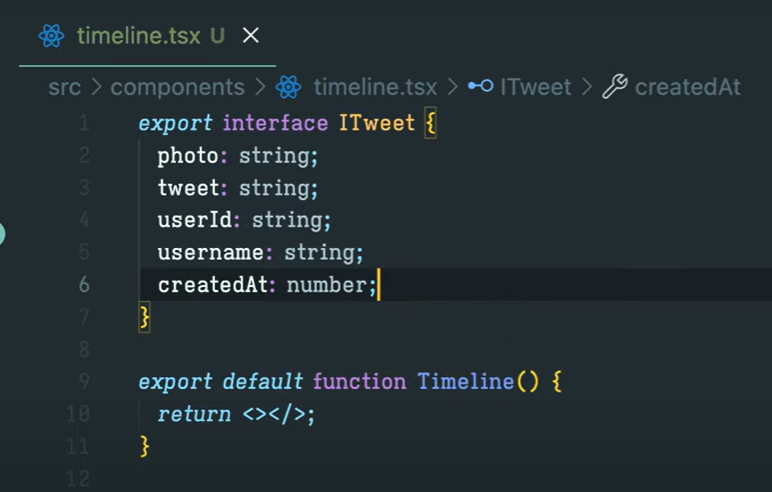
Task: Place cursor on the Timeline function name
Action: click(x=465, y=382)
